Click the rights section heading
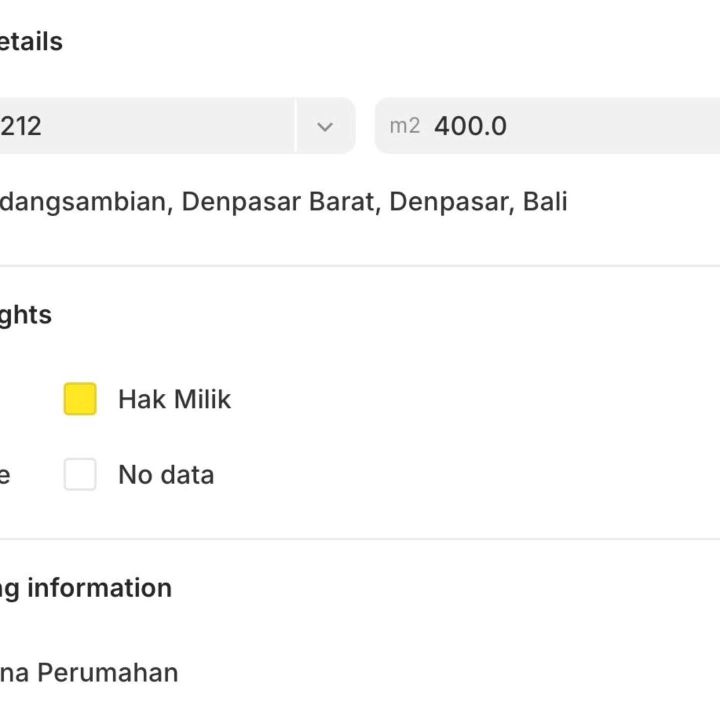720x720 pixels. pyautogui.click(x=26, y=315)
